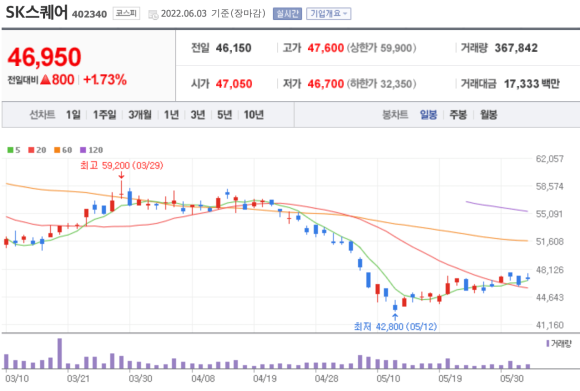The width and height of the screenshot is (580, 391).
Task: Click the 코스피 market badge
Action: (x=126, y=14)
